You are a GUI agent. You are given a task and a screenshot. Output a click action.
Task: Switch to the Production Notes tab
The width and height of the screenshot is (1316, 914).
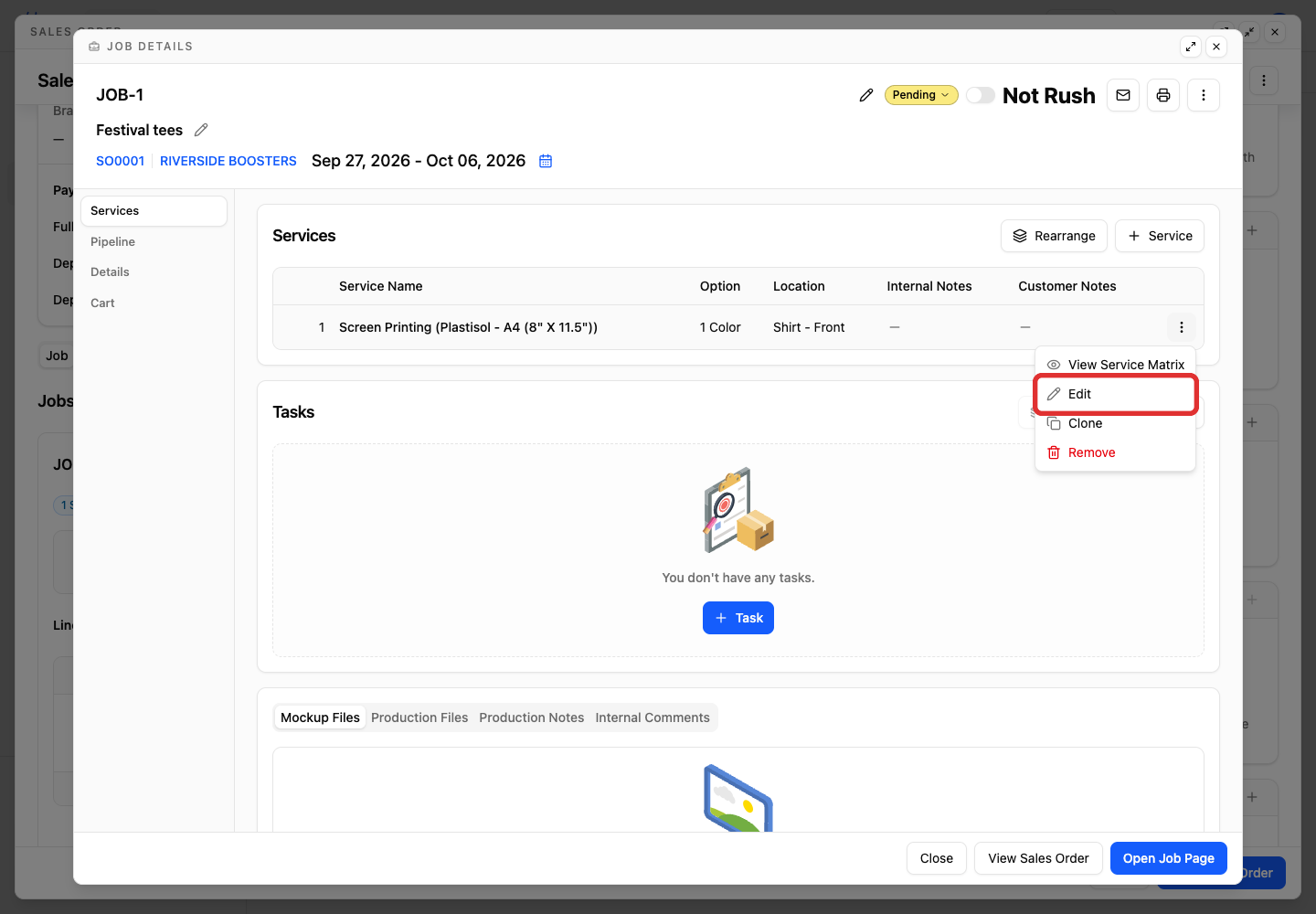pyautogui.click(x=532, y=717)
